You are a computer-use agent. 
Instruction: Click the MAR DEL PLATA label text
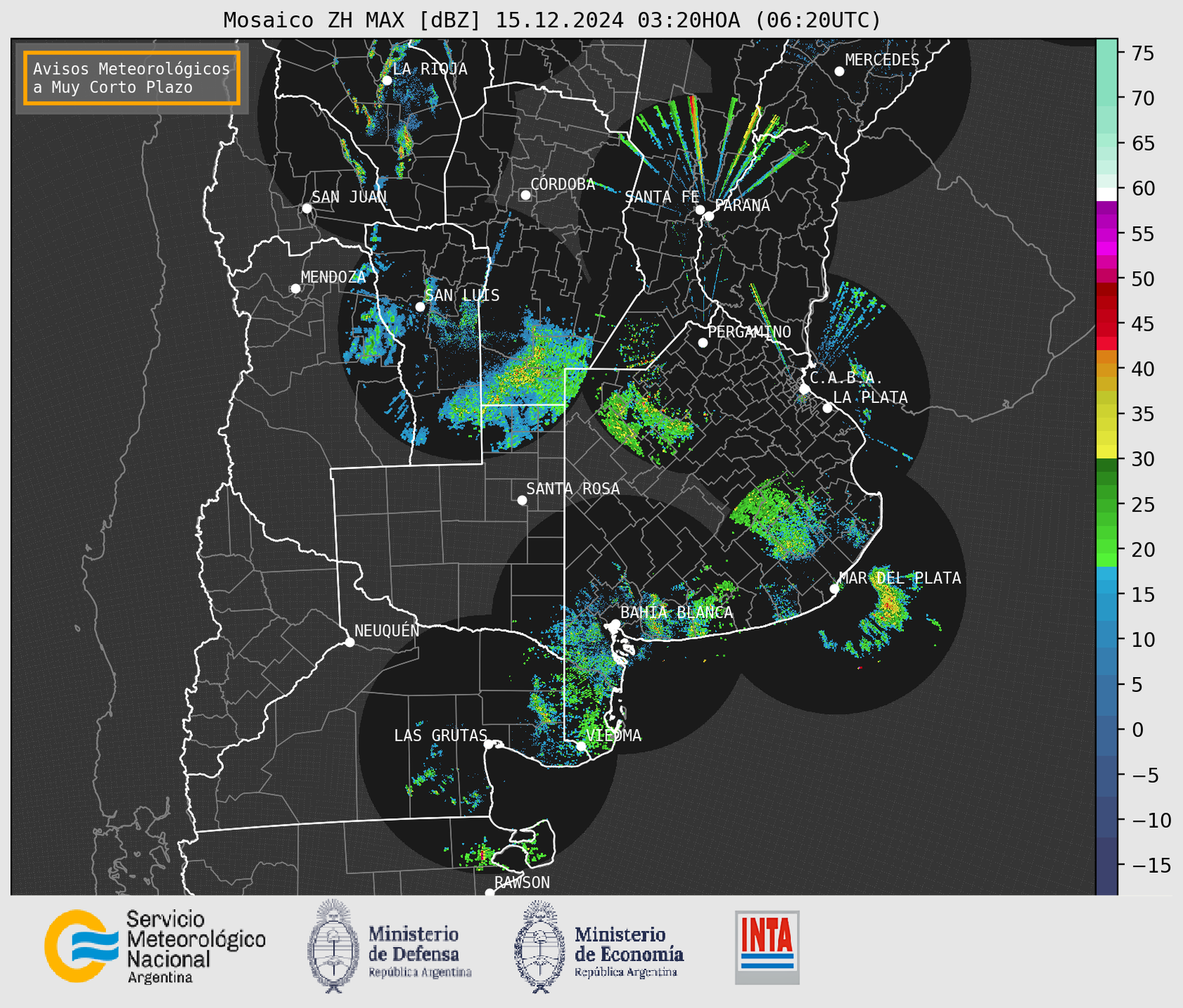click(x=900, y=578)
